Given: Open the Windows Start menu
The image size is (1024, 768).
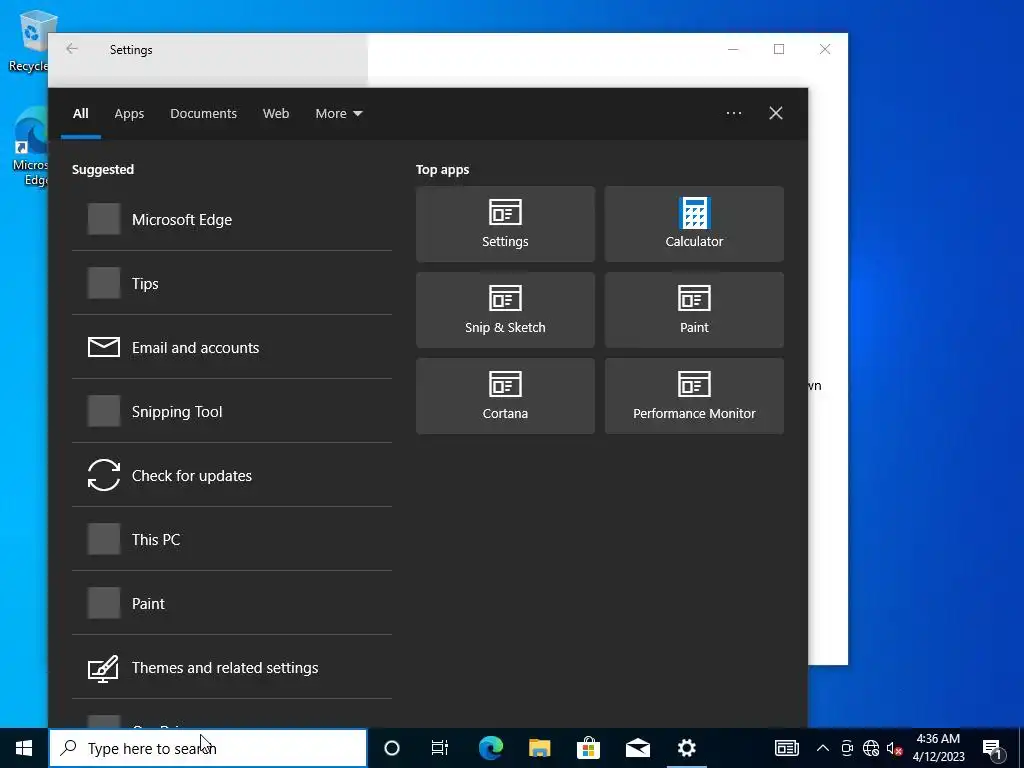Looking at the screenshot, I should (24, 748).
